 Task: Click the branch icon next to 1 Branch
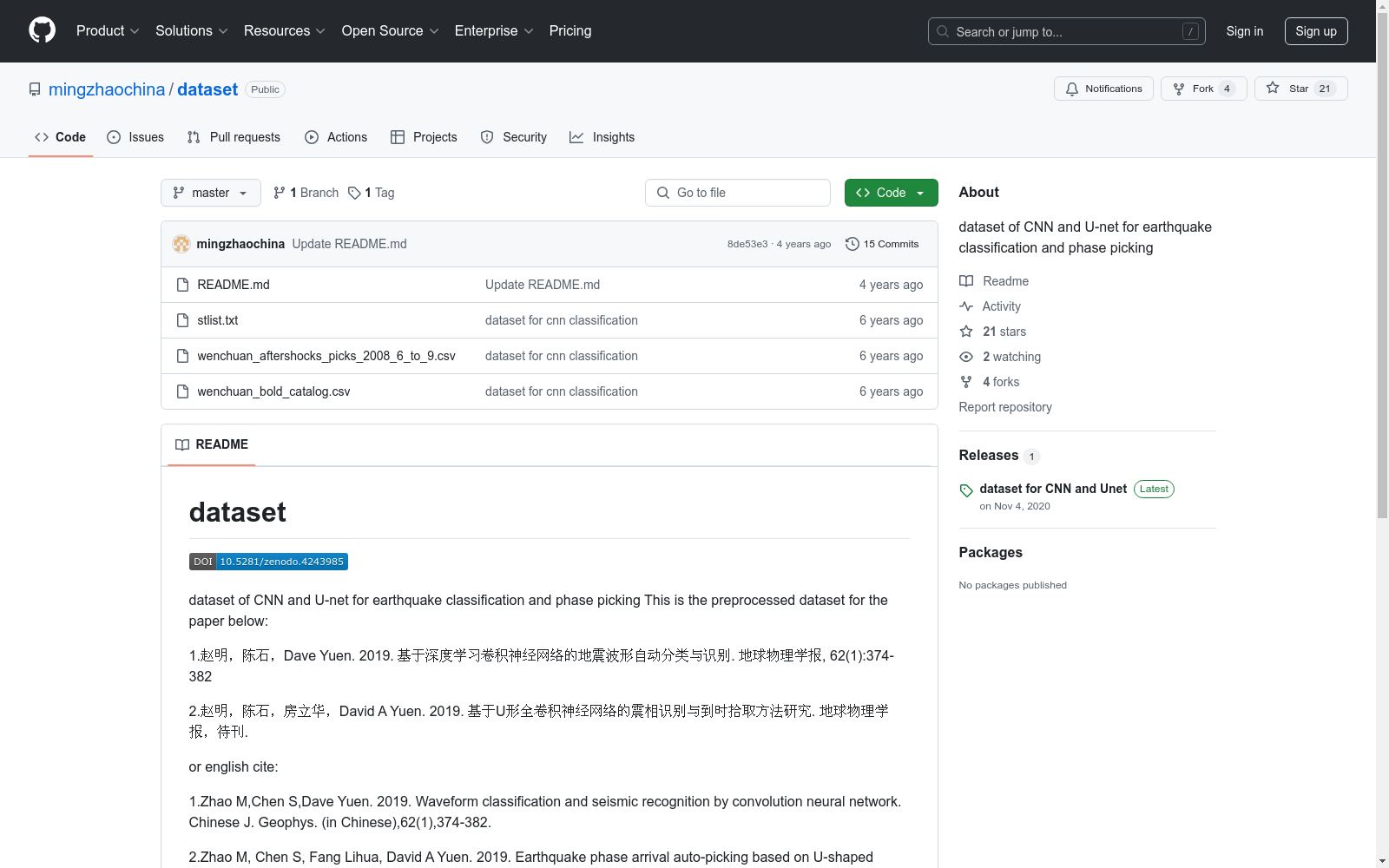pos(280,193)
